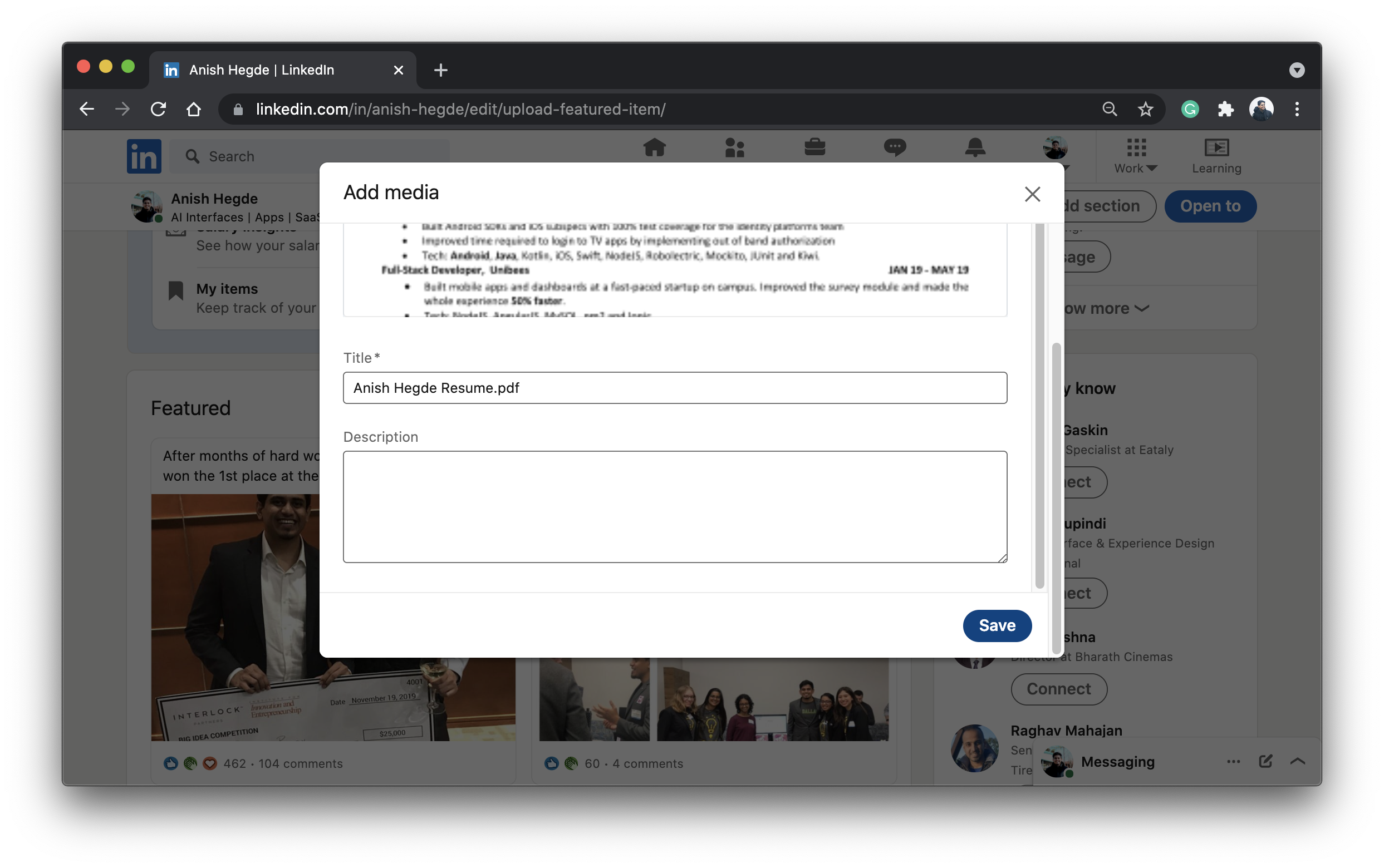Click the Grammarly extension icon
This screenshot has width=1384, height=868.
[1189, 109]
